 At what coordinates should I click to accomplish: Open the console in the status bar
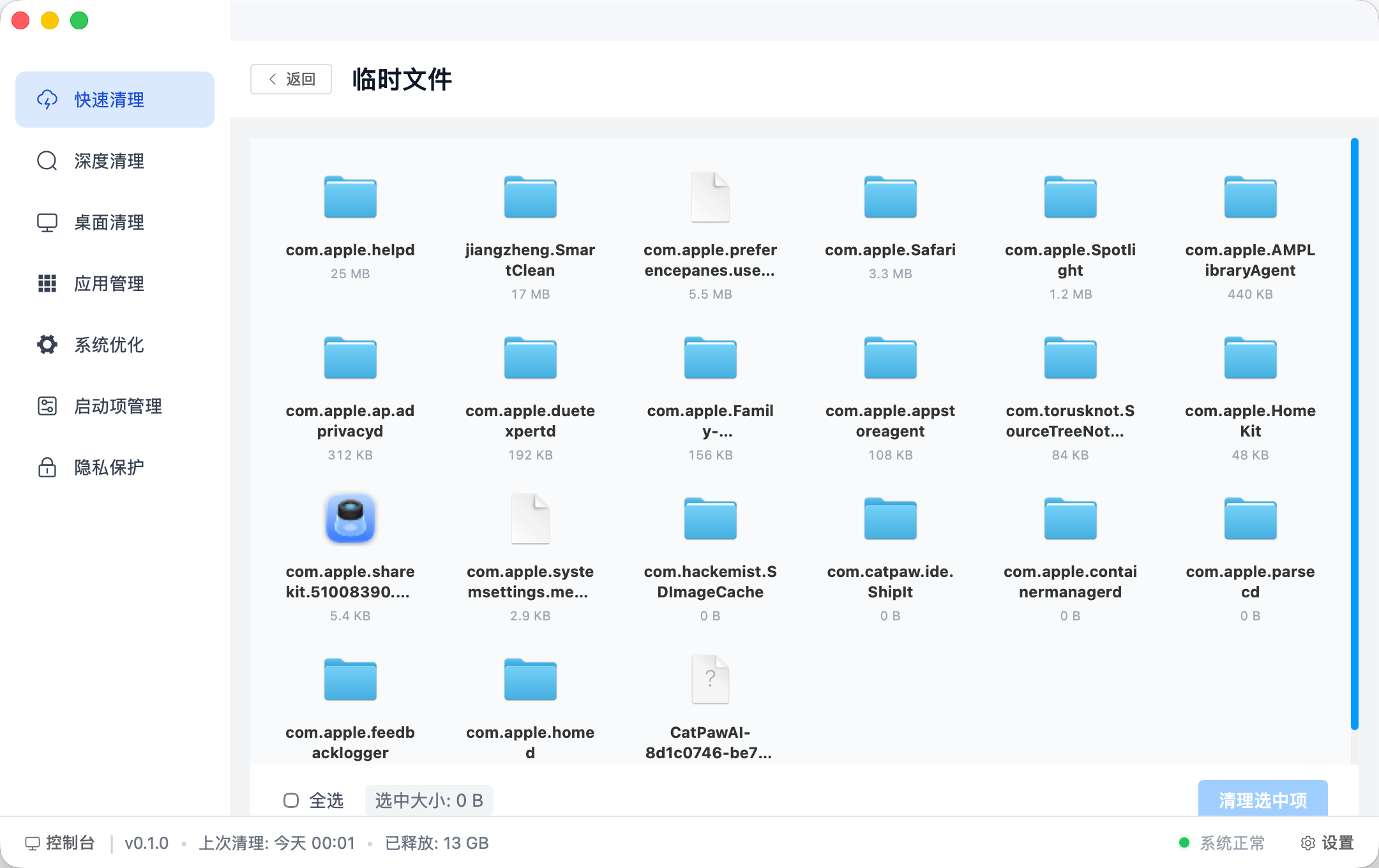(x=61, y=843)
